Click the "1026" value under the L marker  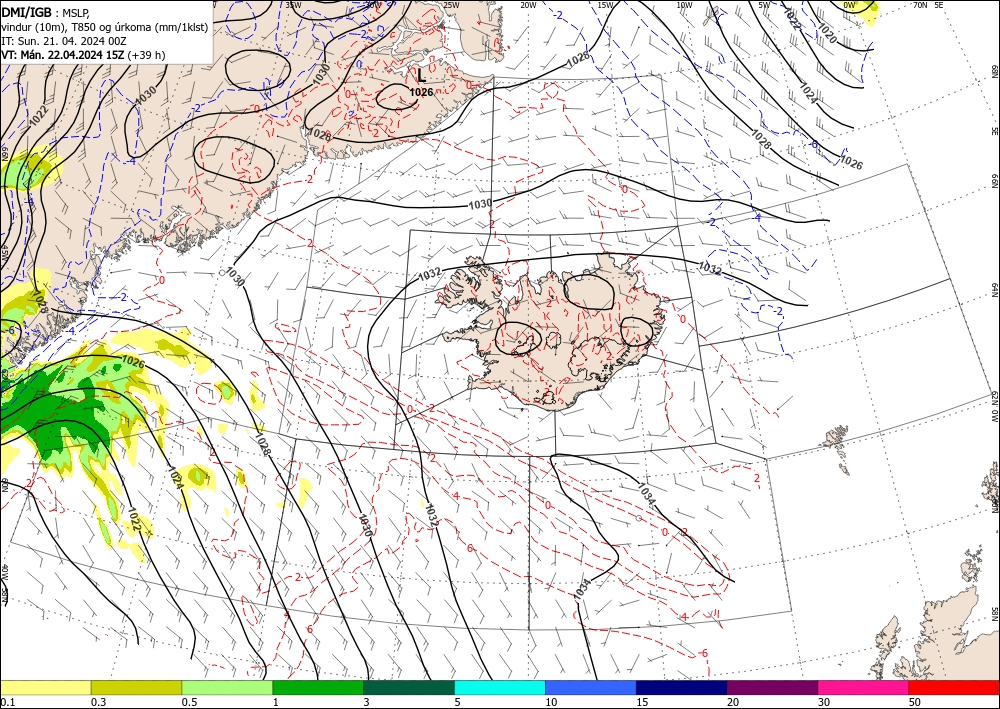(422, 92)
